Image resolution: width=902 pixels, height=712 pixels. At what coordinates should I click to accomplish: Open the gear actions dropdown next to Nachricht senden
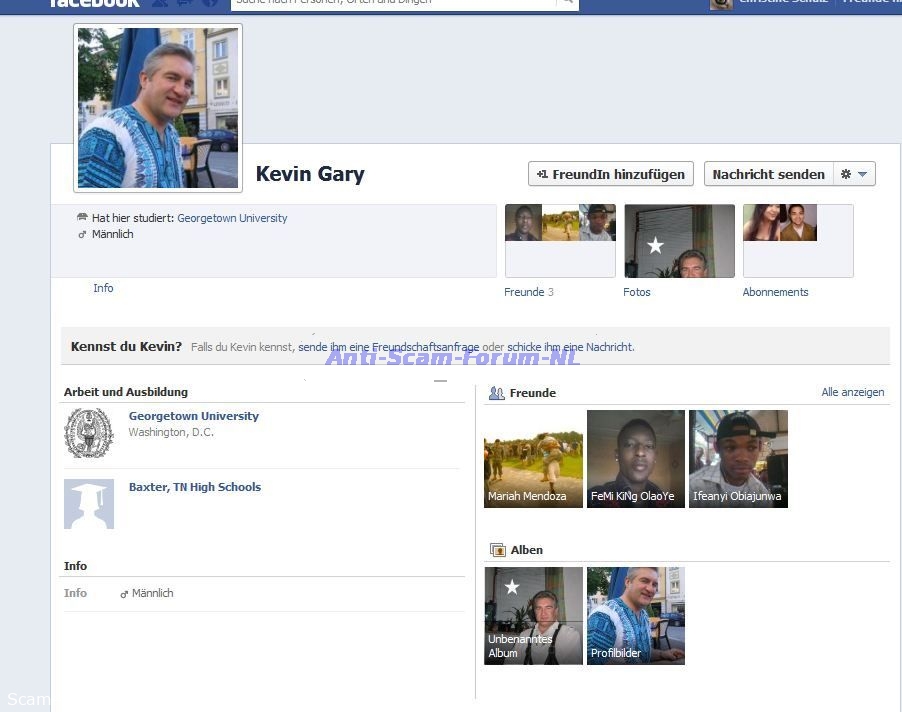[855, 174]
